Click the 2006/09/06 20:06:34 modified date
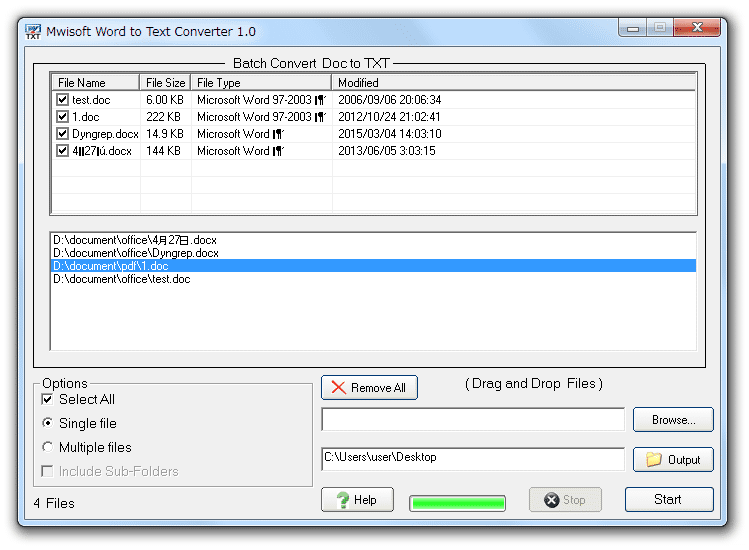 (x=390, y=100)
